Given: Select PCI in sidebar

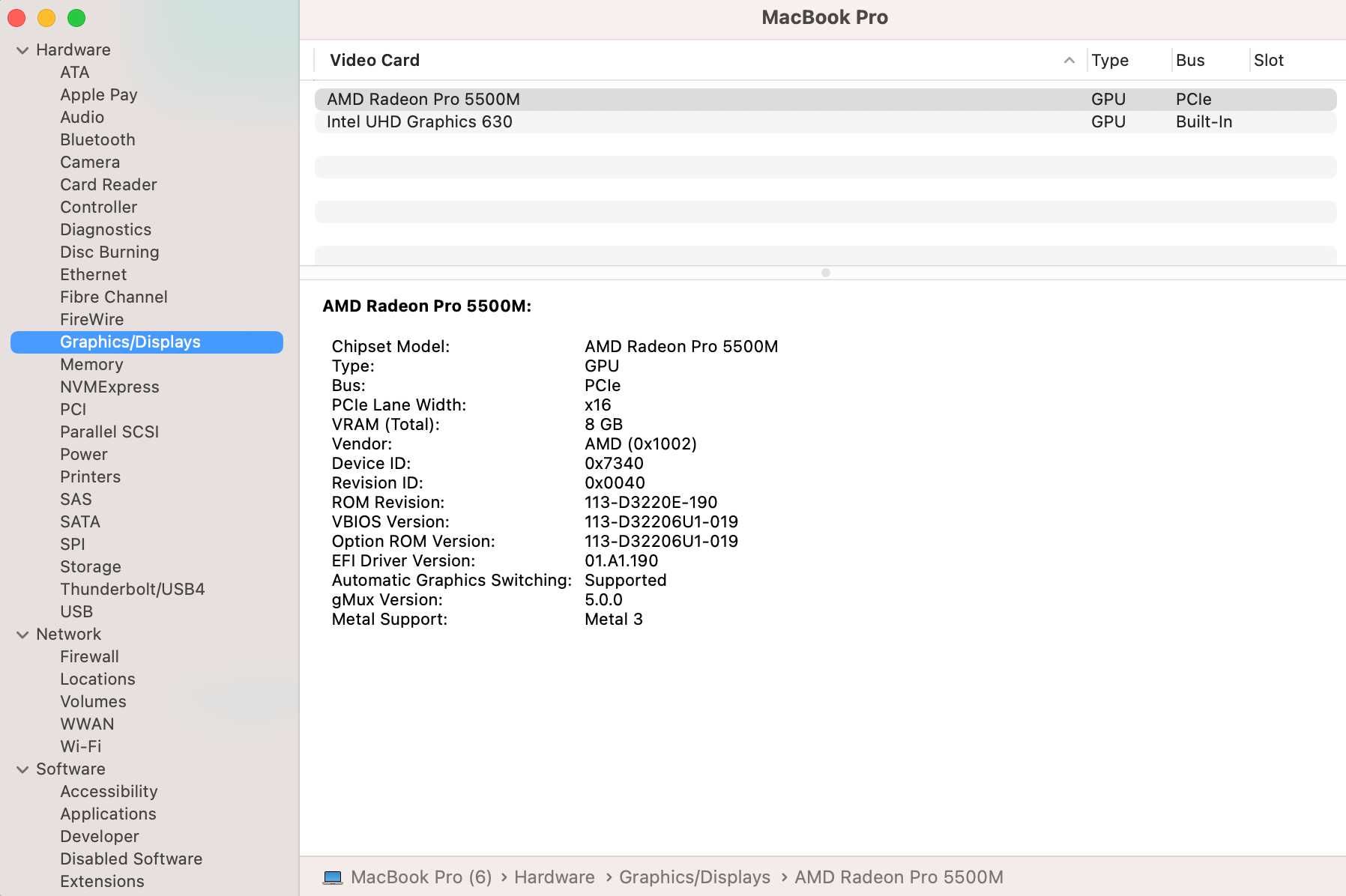Looking at the screenshot, I should [x=73, y=410].
